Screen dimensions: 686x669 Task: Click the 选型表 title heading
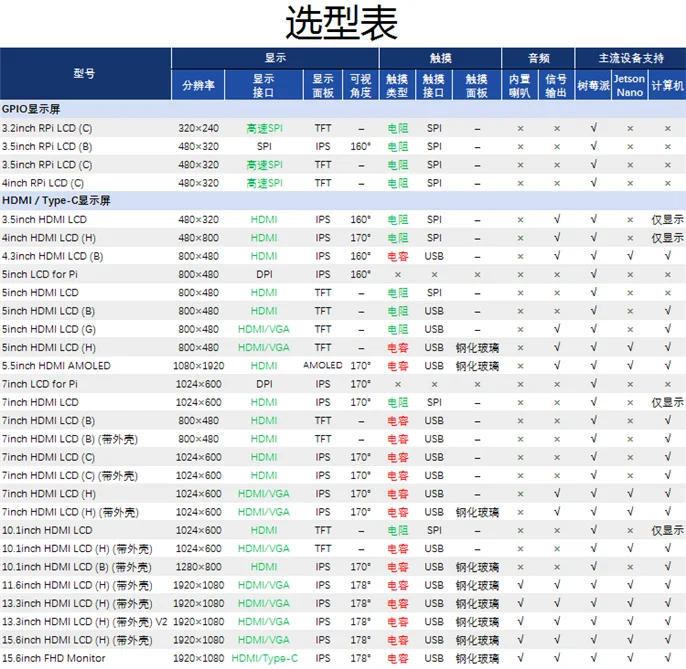(342, 22)
